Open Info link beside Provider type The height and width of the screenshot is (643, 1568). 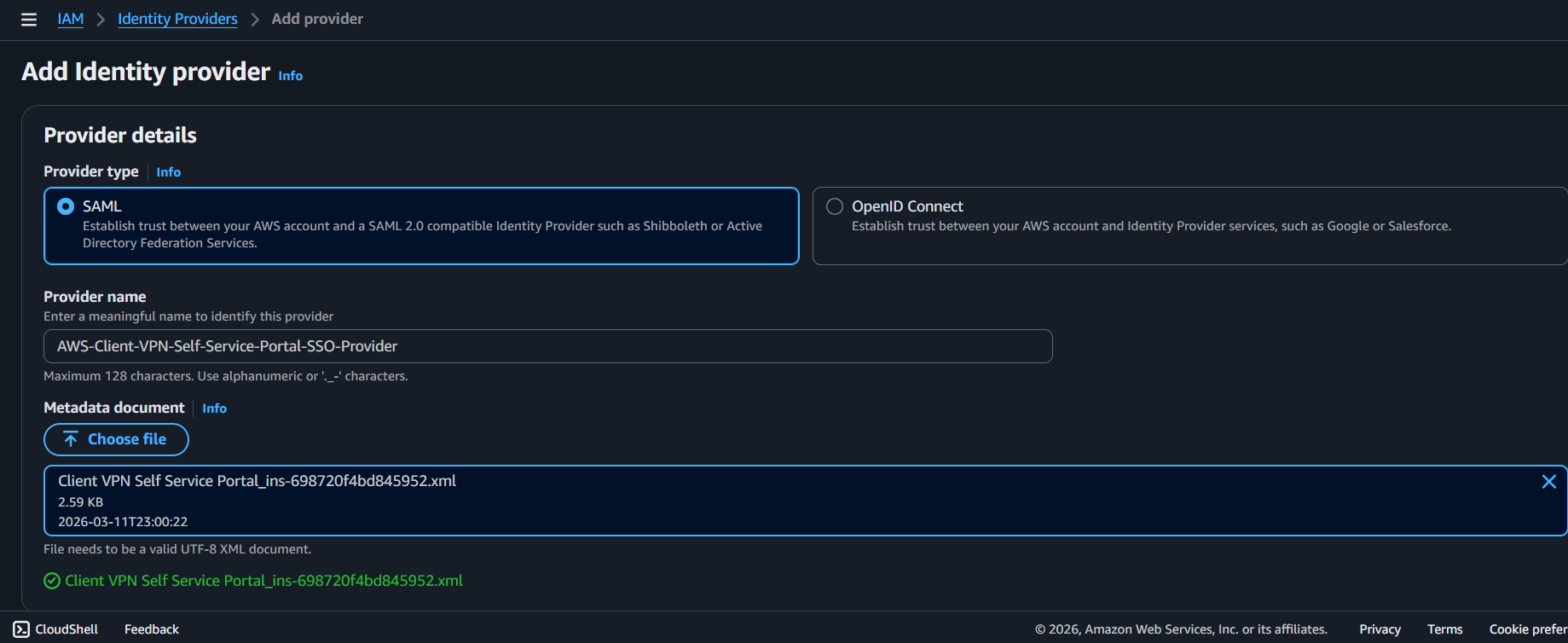168,172
